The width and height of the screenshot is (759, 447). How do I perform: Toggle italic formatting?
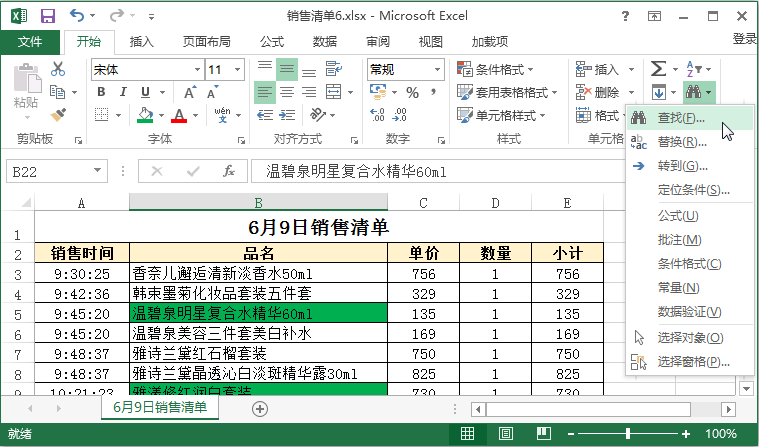[123, 92]
